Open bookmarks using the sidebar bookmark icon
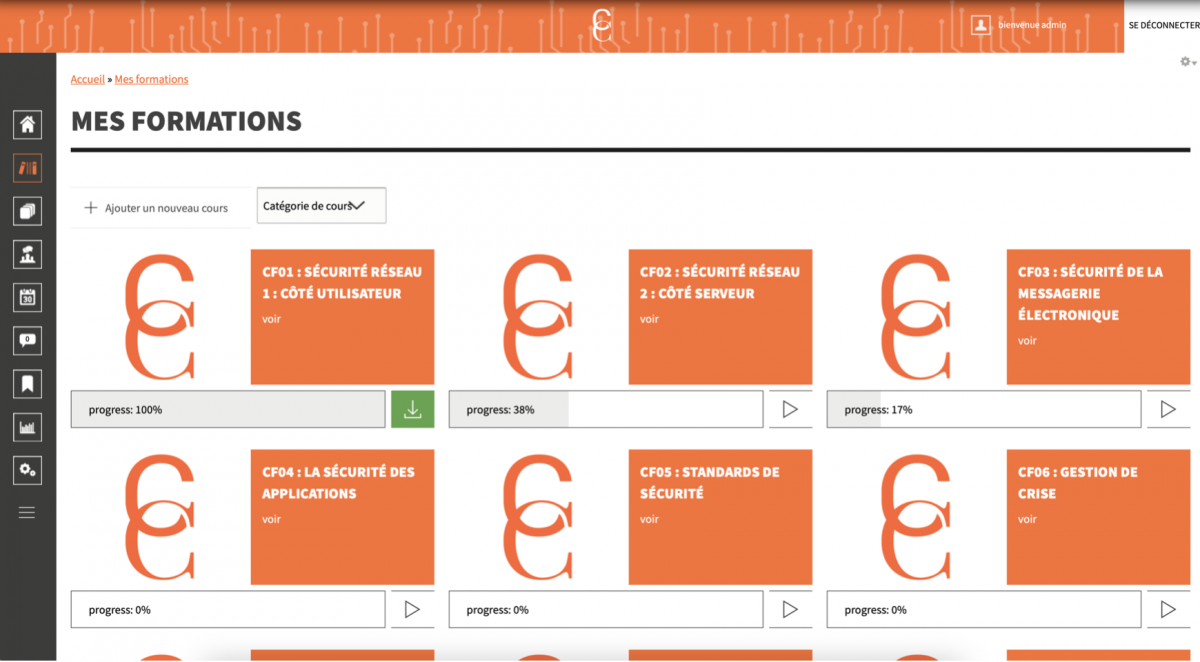The image size is (1200, 662). point(27,383)
